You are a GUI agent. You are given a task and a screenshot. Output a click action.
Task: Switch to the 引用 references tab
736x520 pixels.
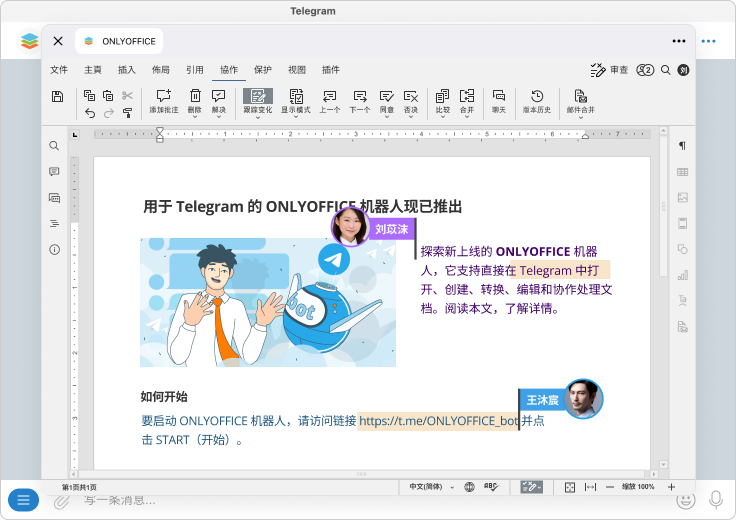[x=194, y=70]
